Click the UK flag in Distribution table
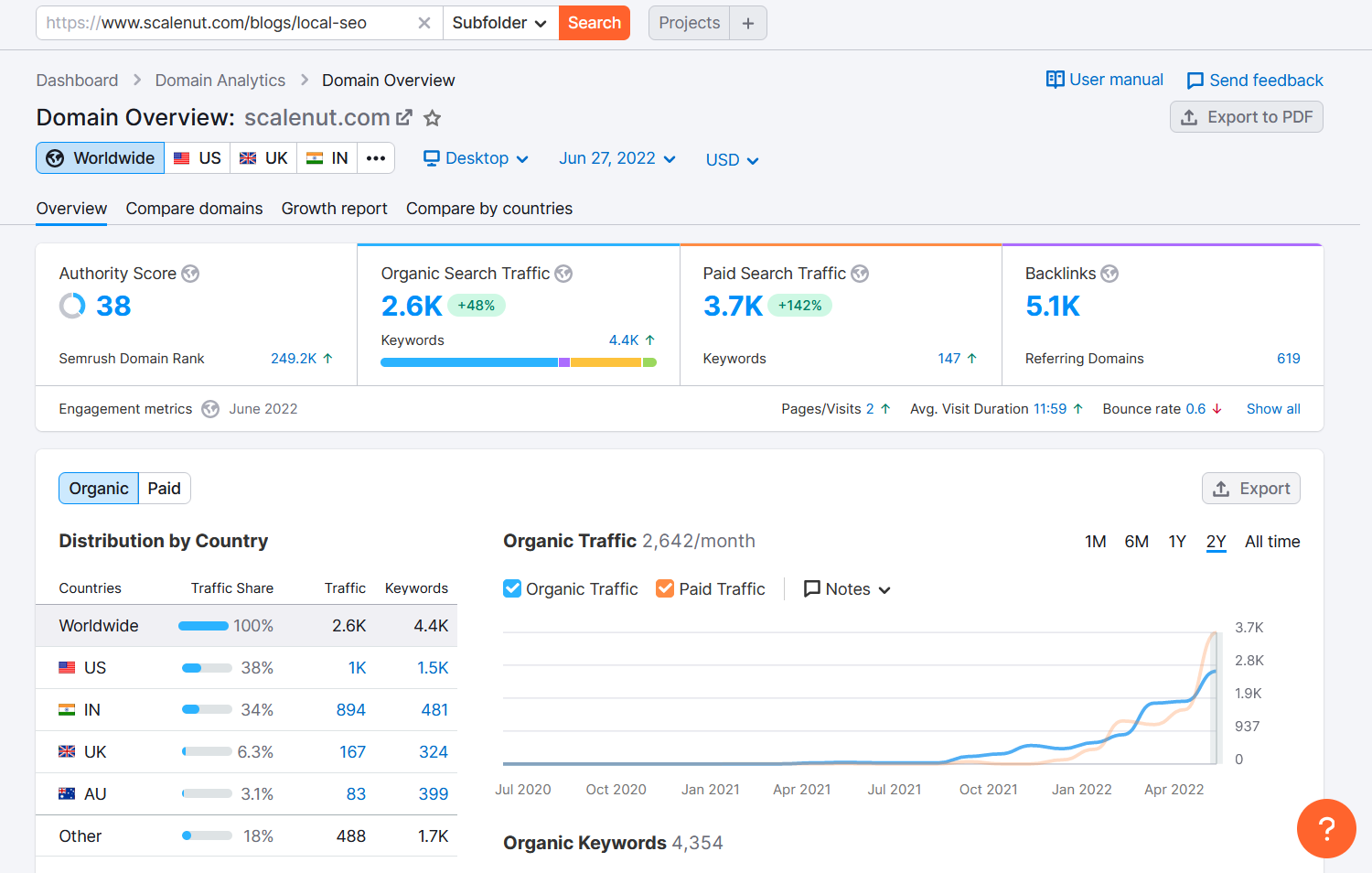 click(x=67, y=752)
